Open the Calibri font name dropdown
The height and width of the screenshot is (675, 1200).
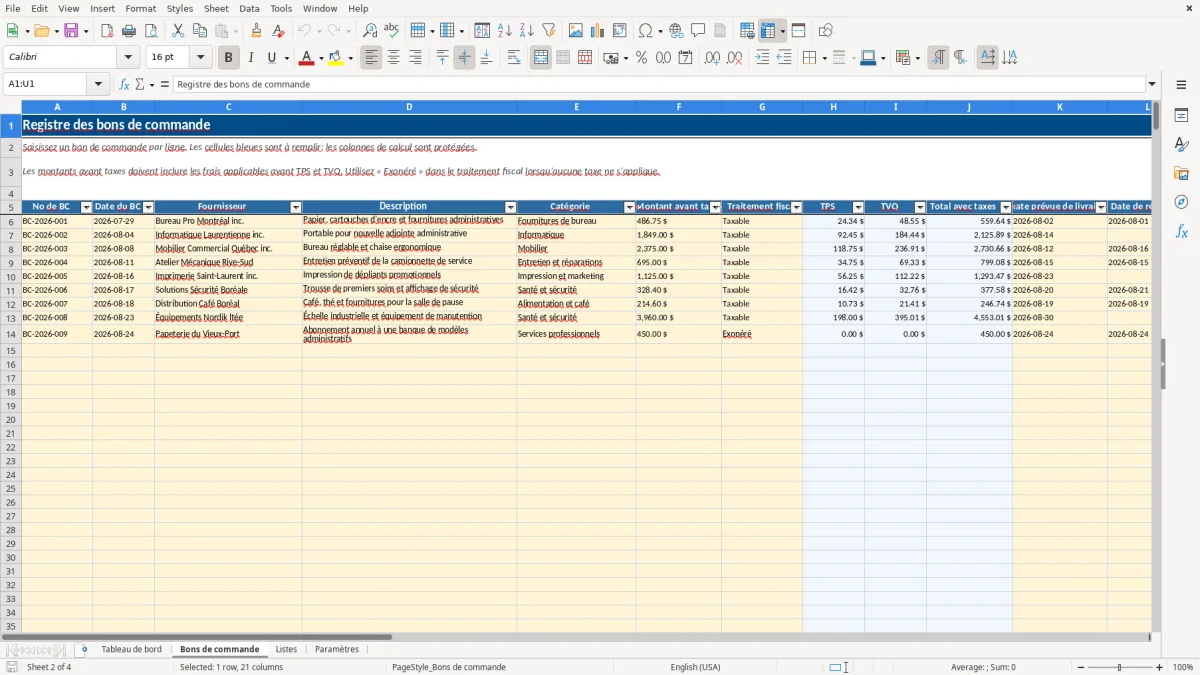128,58
